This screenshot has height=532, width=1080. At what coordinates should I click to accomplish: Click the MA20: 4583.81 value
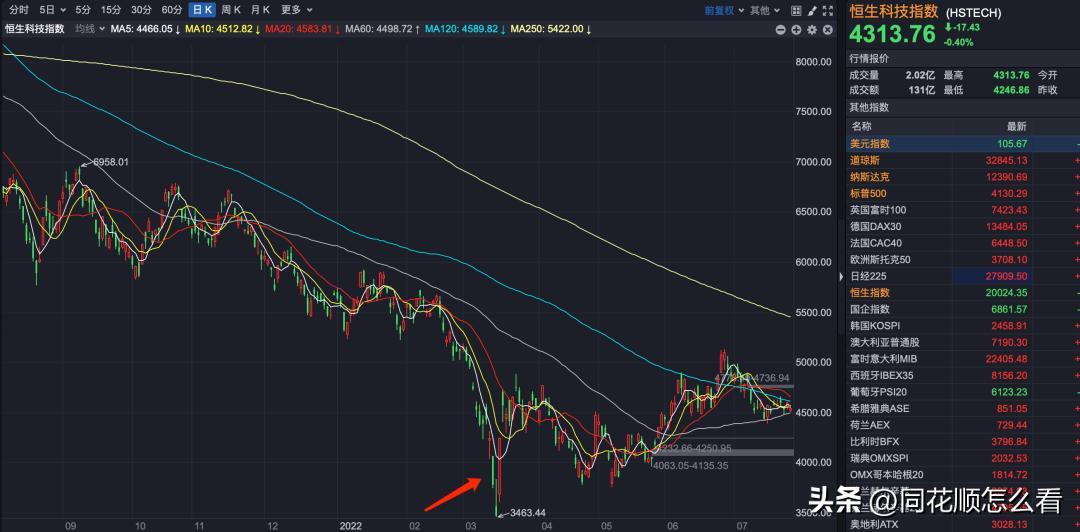click(302, 29)
